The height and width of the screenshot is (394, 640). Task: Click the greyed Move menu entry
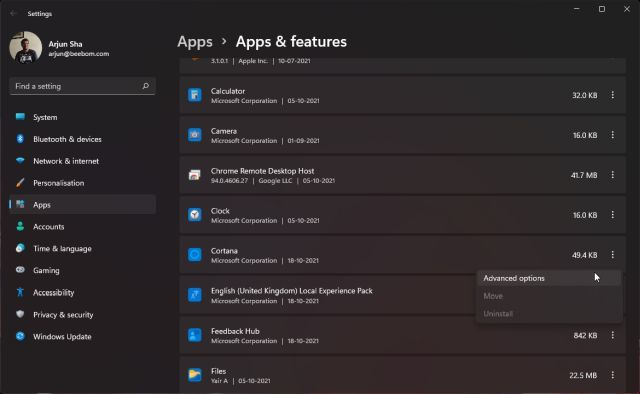coord(549,296)
